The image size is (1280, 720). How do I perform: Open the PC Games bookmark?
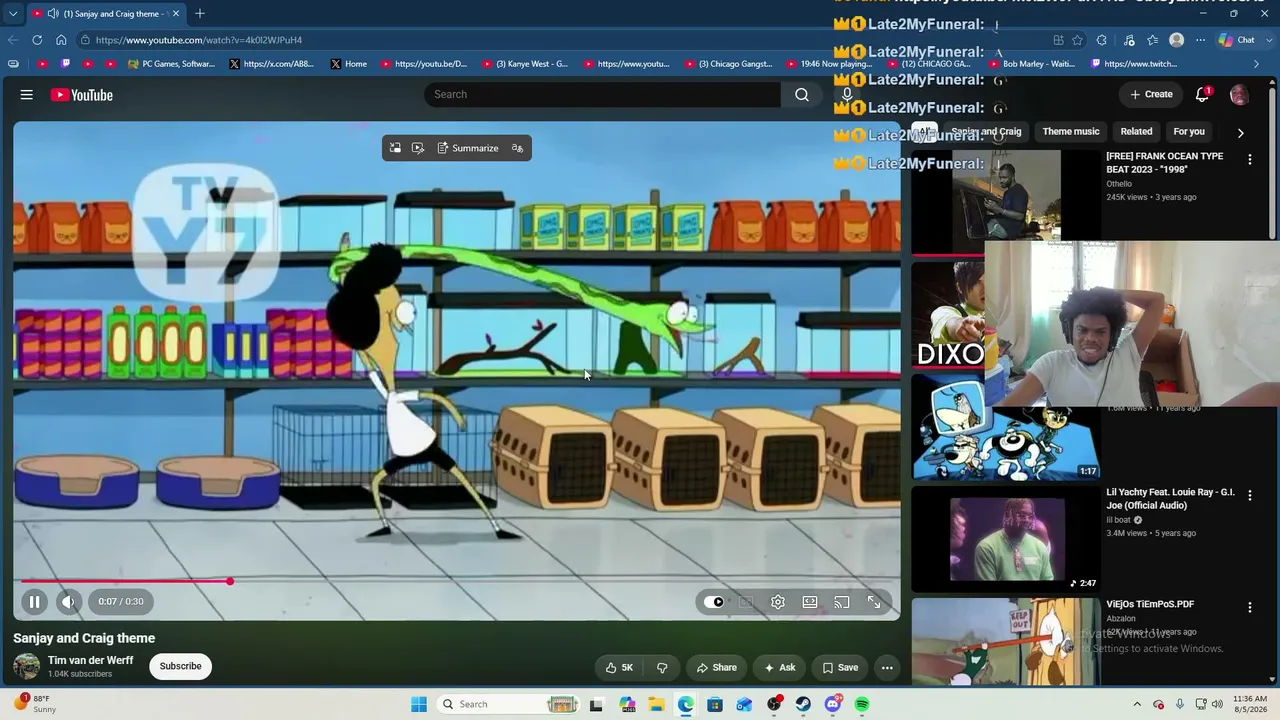click(x=171, y=64)
